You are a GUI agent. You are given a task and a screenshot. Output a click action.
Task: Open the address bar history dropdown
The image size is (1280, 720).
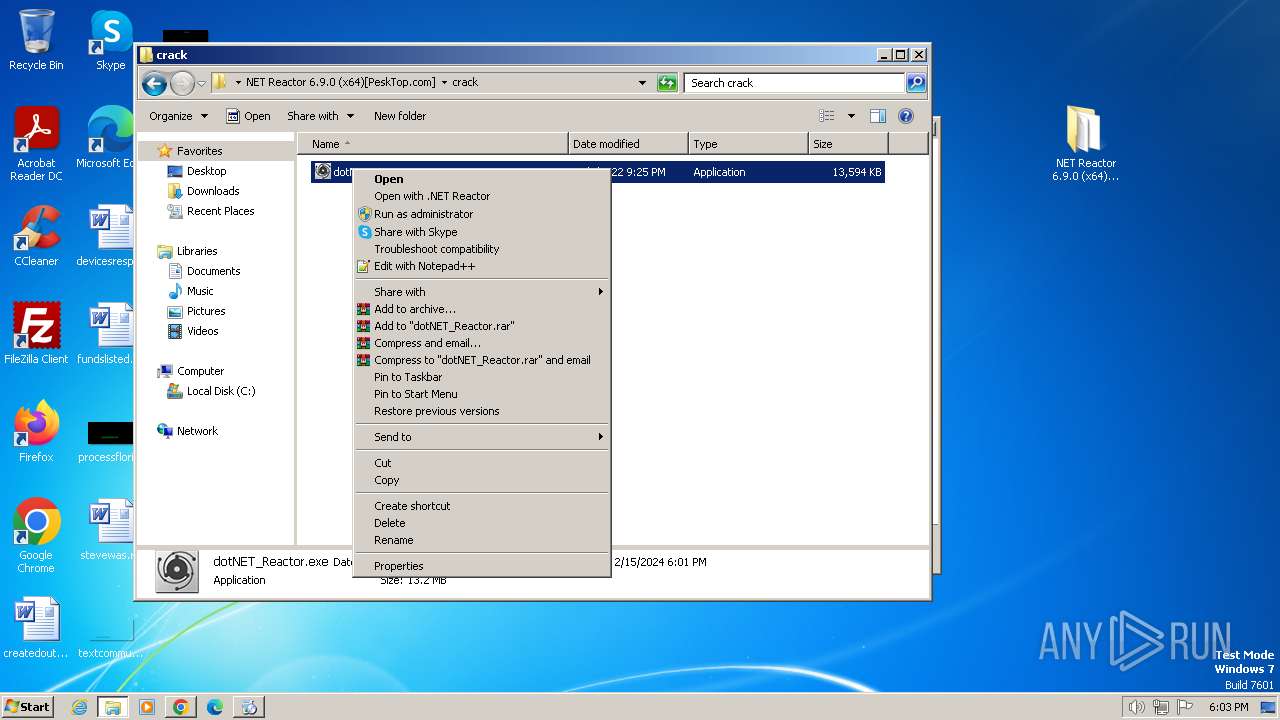tap(642, 83)
